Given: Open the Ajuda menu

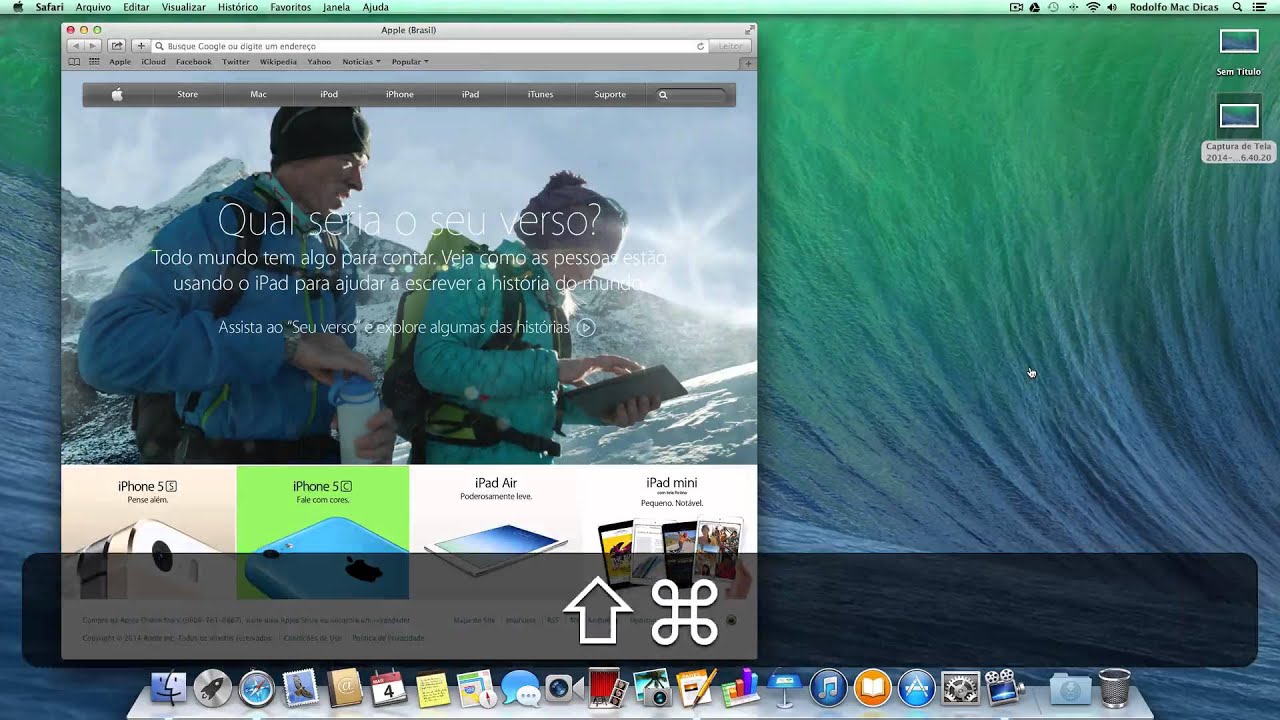Looking at the screenshot, I should coord(375,7).
